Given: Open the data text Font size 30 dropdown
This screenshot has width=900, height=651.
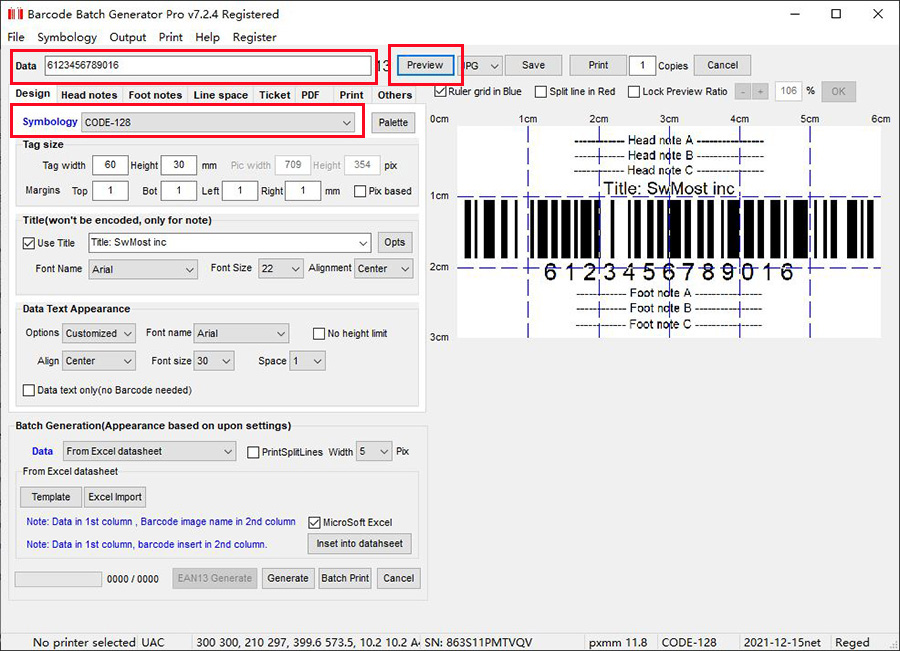Looking at the screenshot, I should coord(214,361).
